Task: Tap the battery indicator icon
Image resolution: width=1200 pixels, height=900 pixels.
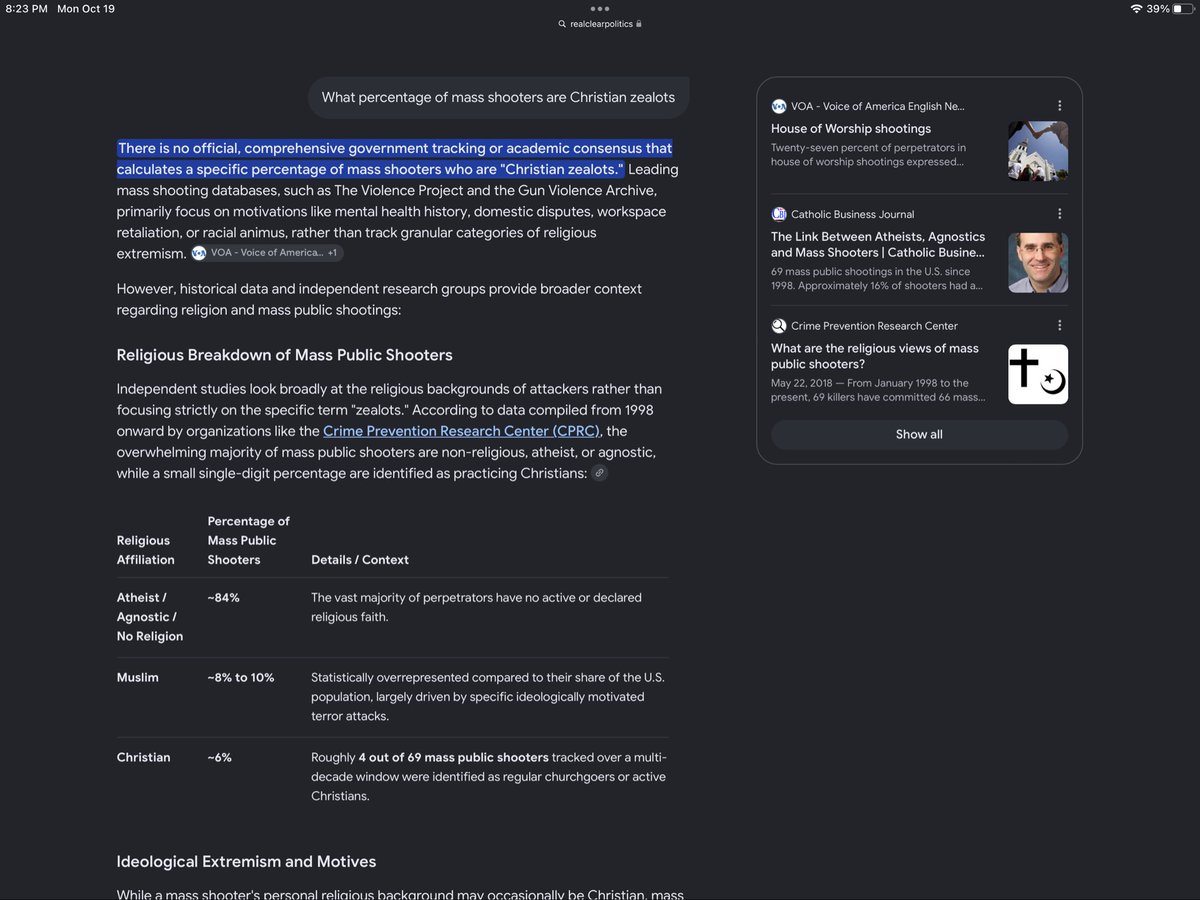Action: pyautogui.click(x=1183, y=8)
